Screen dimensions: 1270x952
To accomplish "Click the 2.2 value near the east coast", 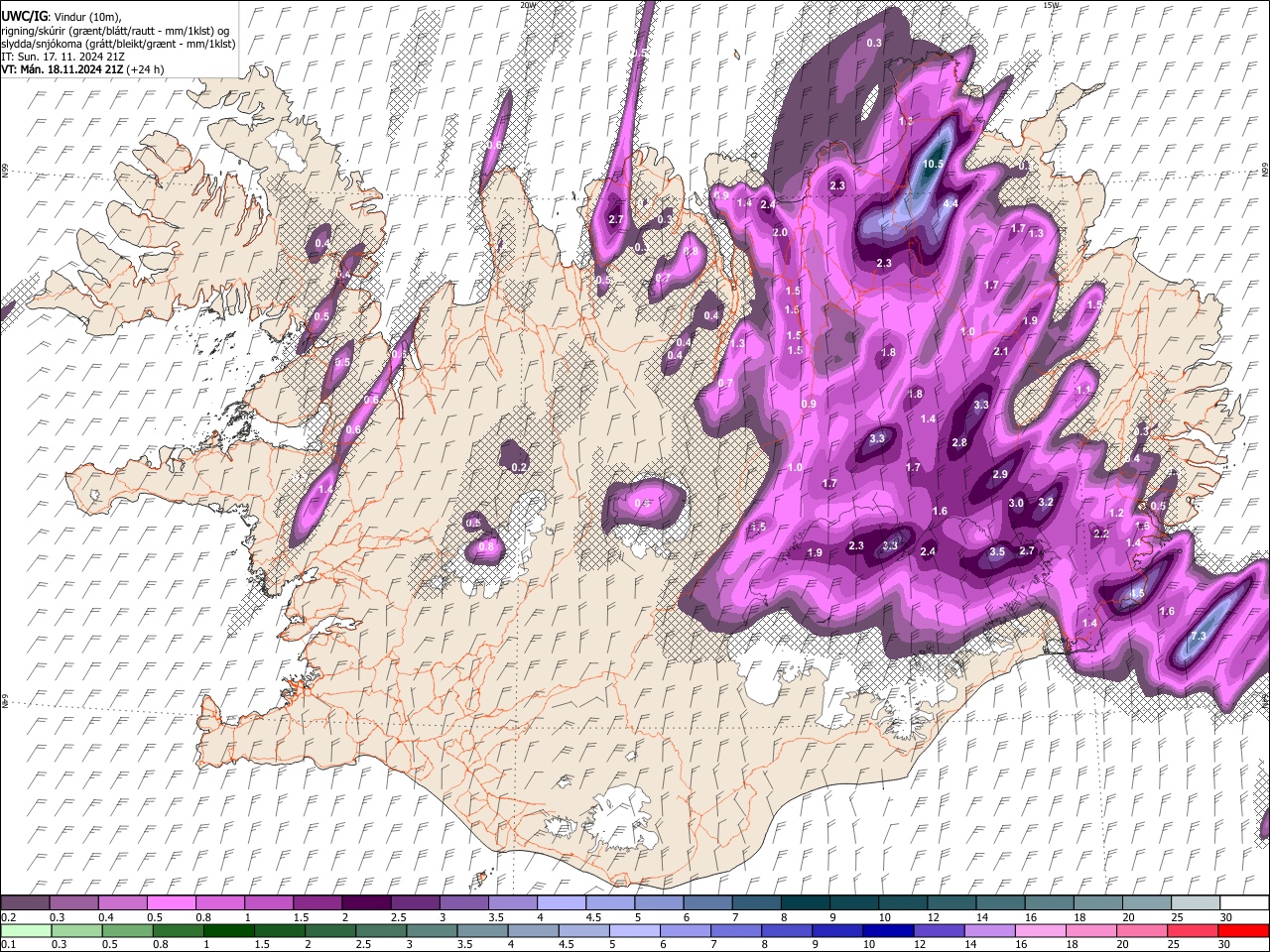I will point(1100,534).
